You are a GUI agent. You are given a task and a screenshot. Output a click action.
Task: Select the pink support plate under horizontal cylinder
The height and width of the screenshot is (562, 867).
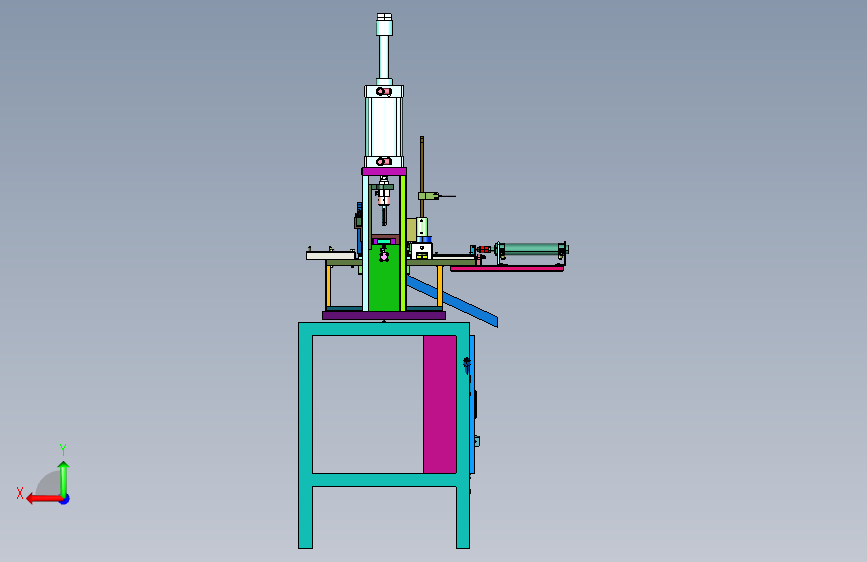[x=506, y=269]
